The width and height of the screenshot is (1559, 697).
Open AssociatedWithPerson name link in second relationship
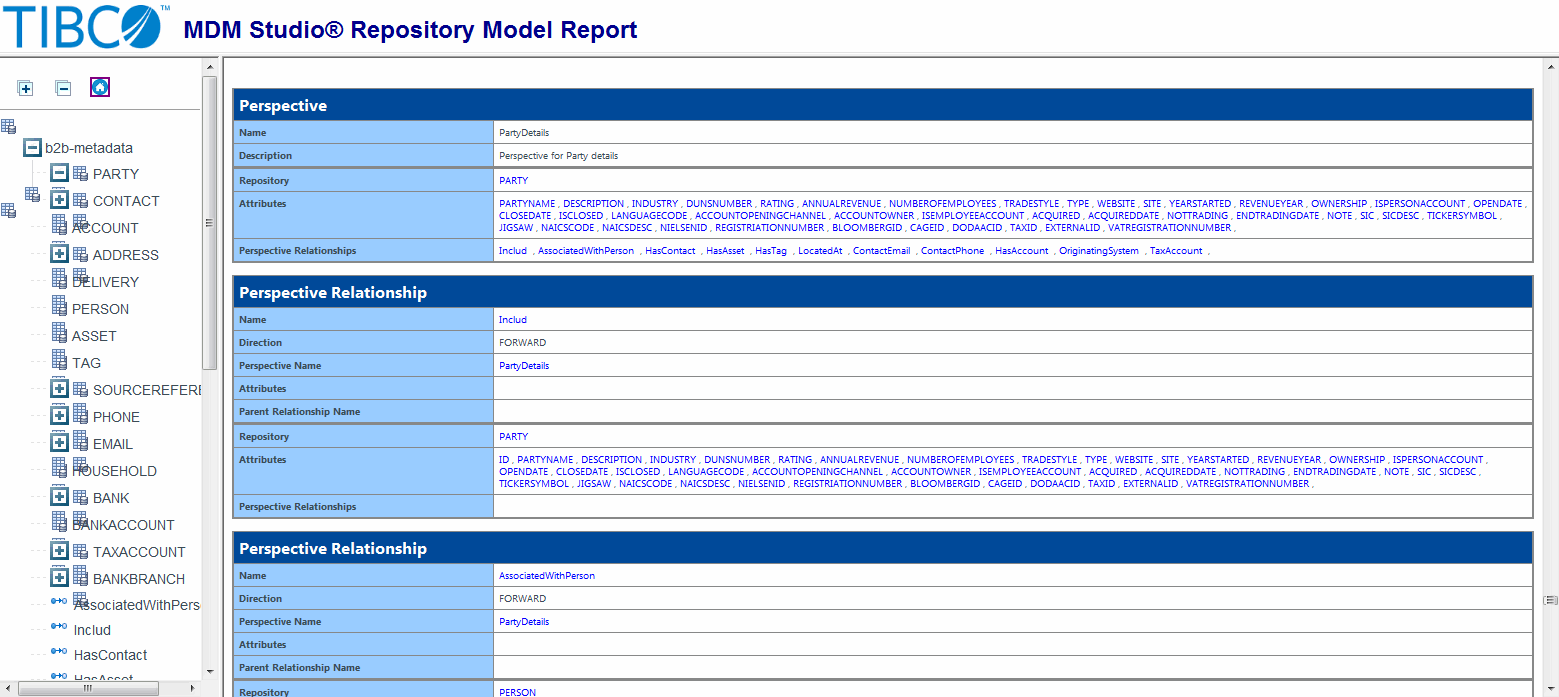(x=547, y=576)
